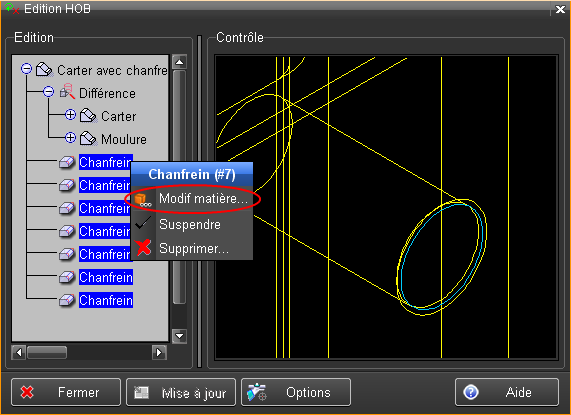Click the first Chanfrein chamfer icon

67,162
